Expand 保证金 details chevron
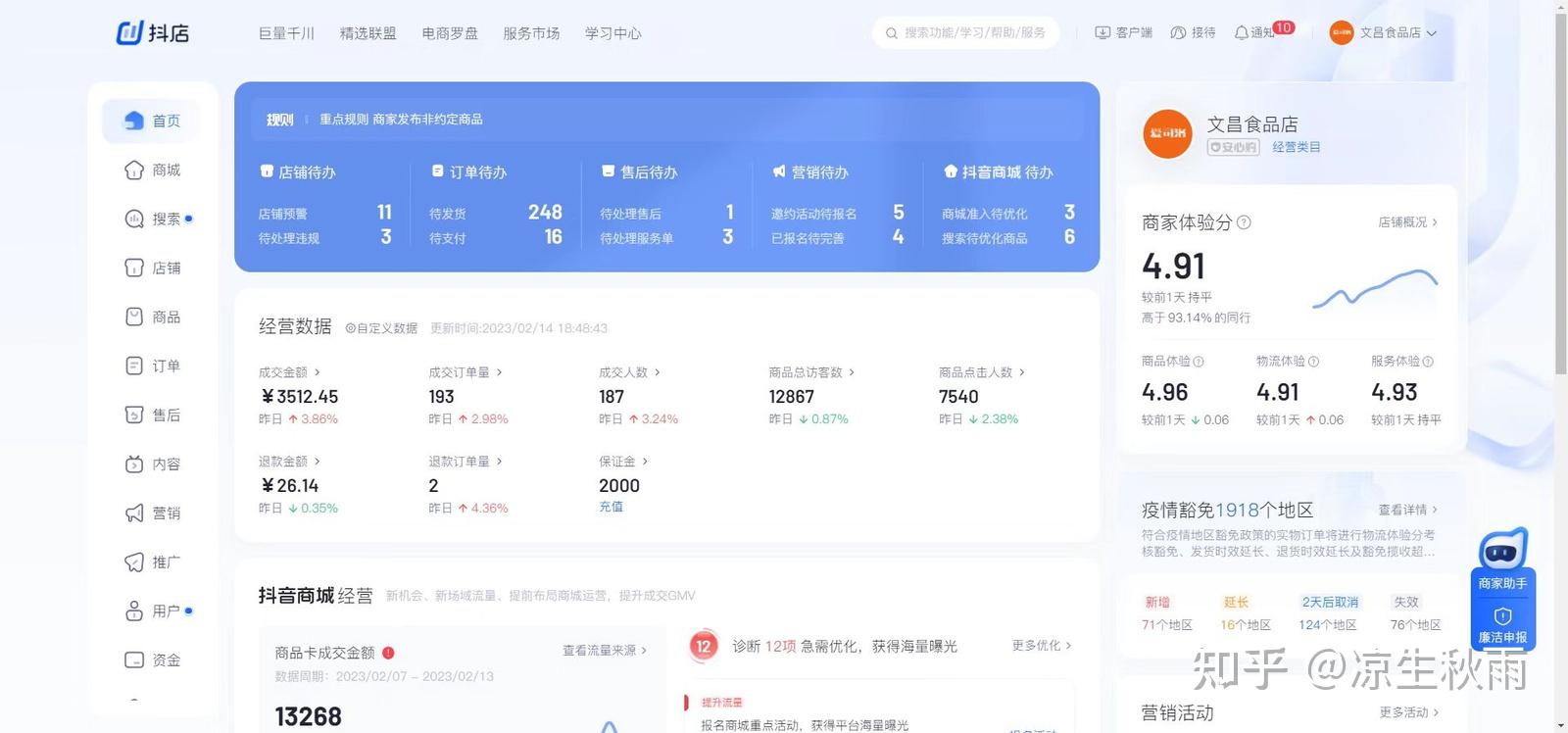Image resolution: width=1568 pixels, height=733 pixels. pos(644,462)
